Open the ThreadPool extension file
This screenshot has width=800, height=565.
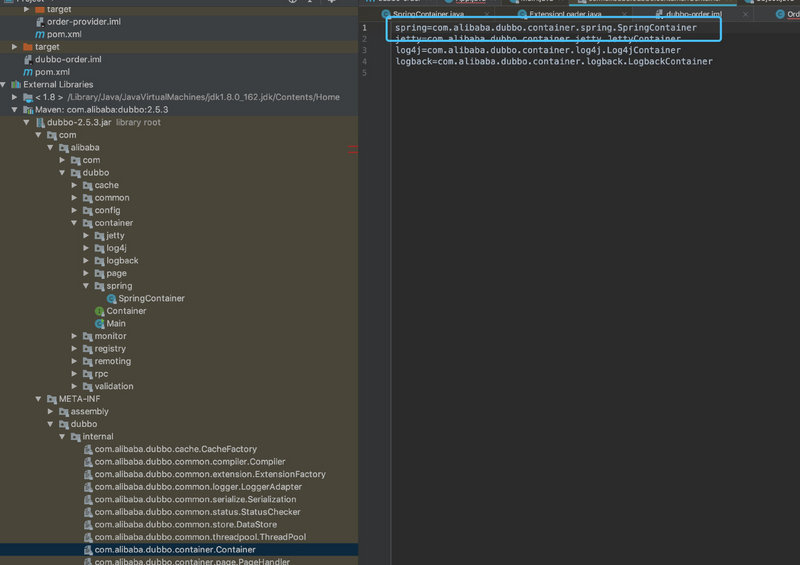200,537
